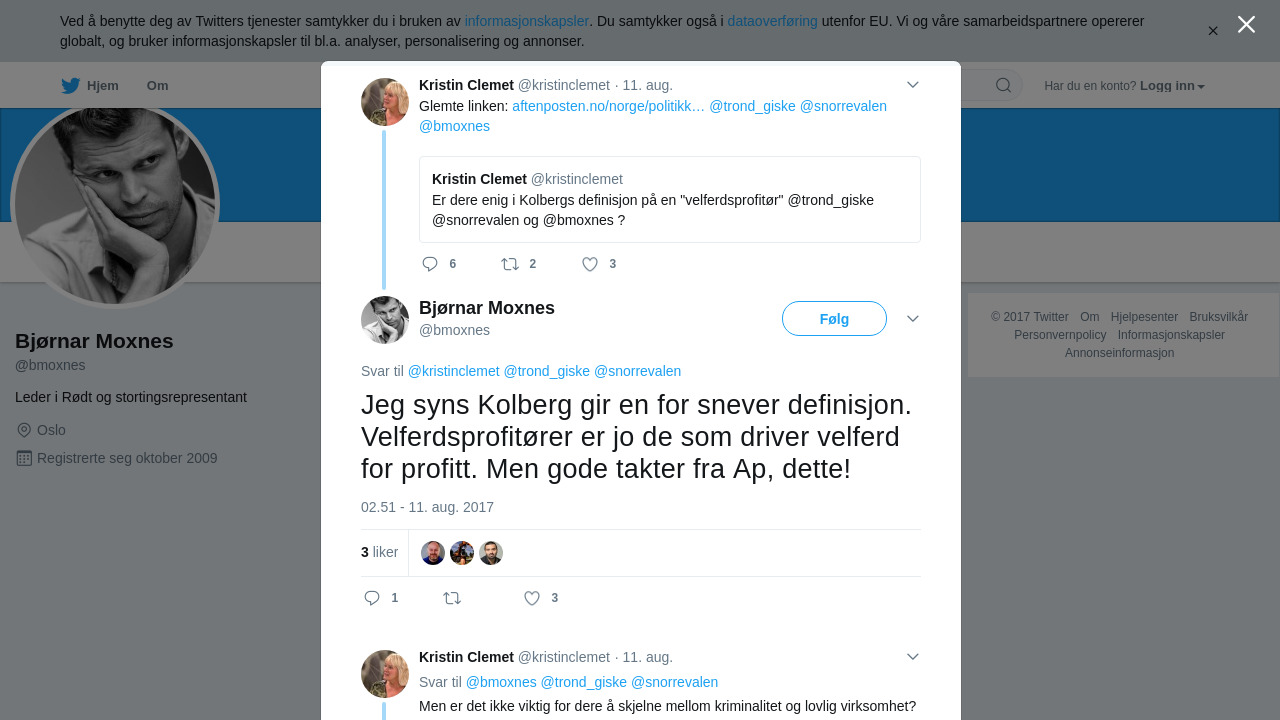The height and width of the screenshot is (720, 1280).
Task: Retweet Bjørnar Moxnes' main tweet
Action: (452, 598)
